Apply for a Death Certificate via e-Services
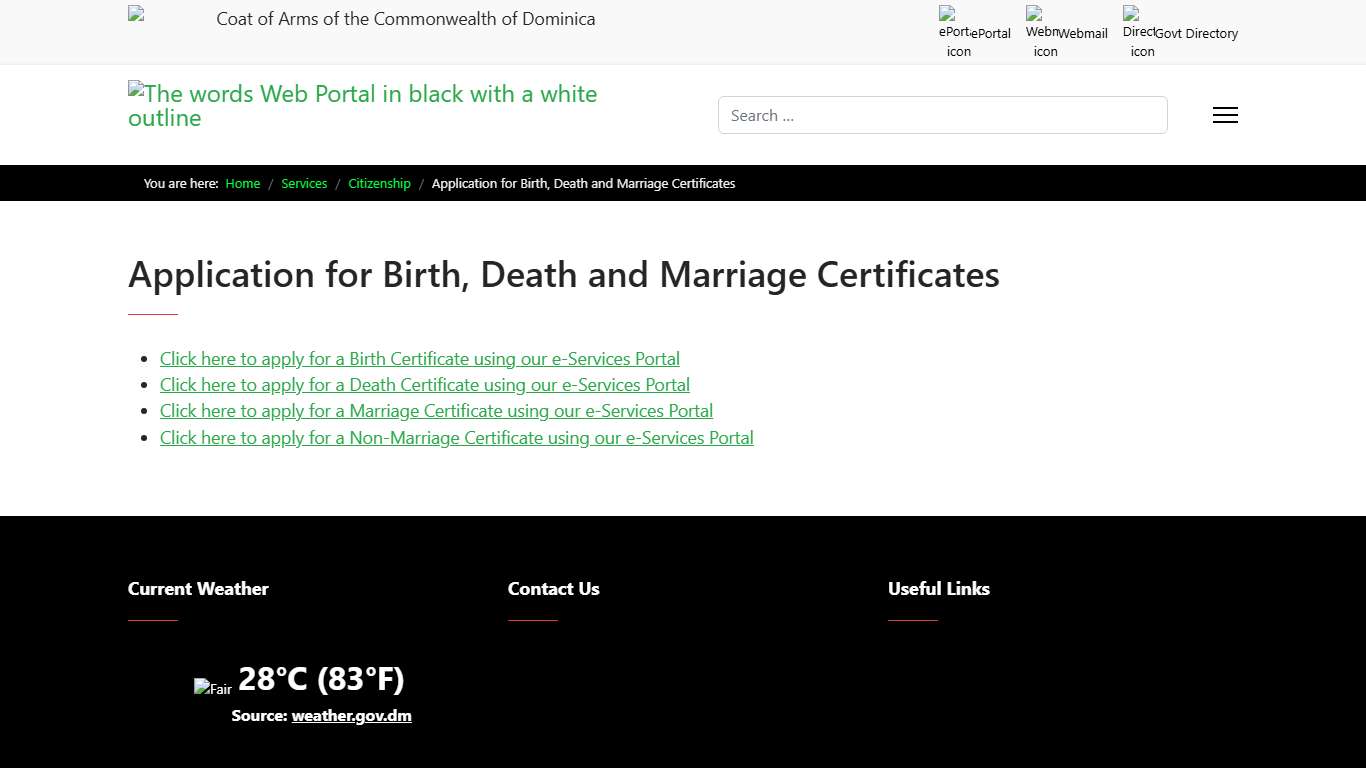 [424, 384]
